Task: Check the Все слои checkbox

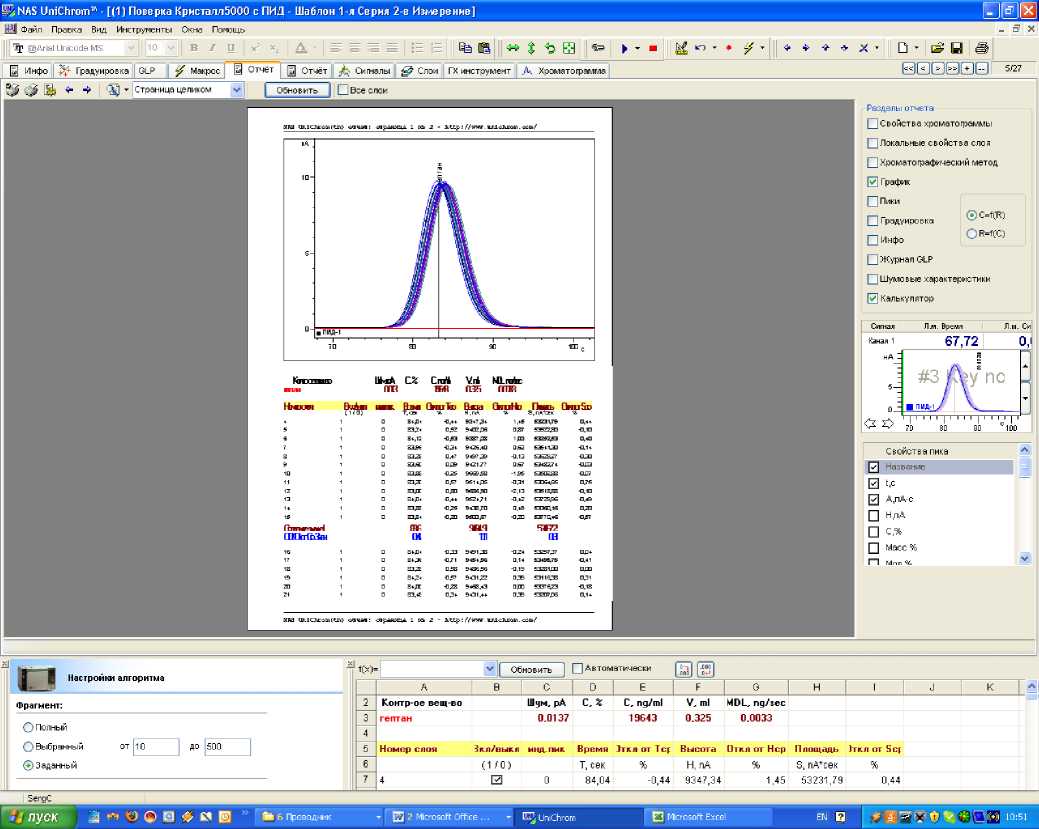Action: tap(343, 89)
